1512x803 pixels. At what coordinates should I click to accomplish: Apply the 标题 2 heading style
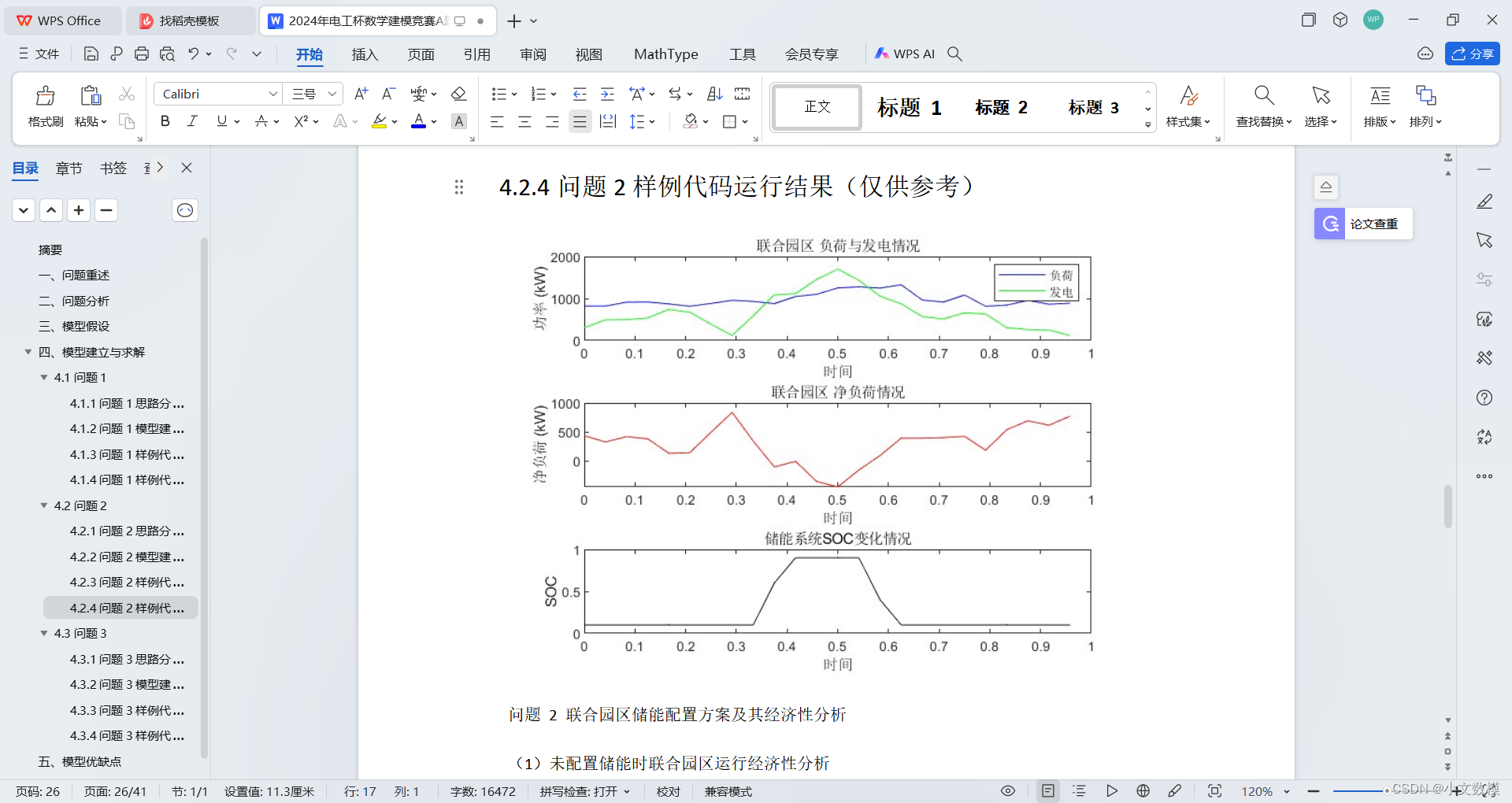pyautogui.click(x=1001, y=107)
